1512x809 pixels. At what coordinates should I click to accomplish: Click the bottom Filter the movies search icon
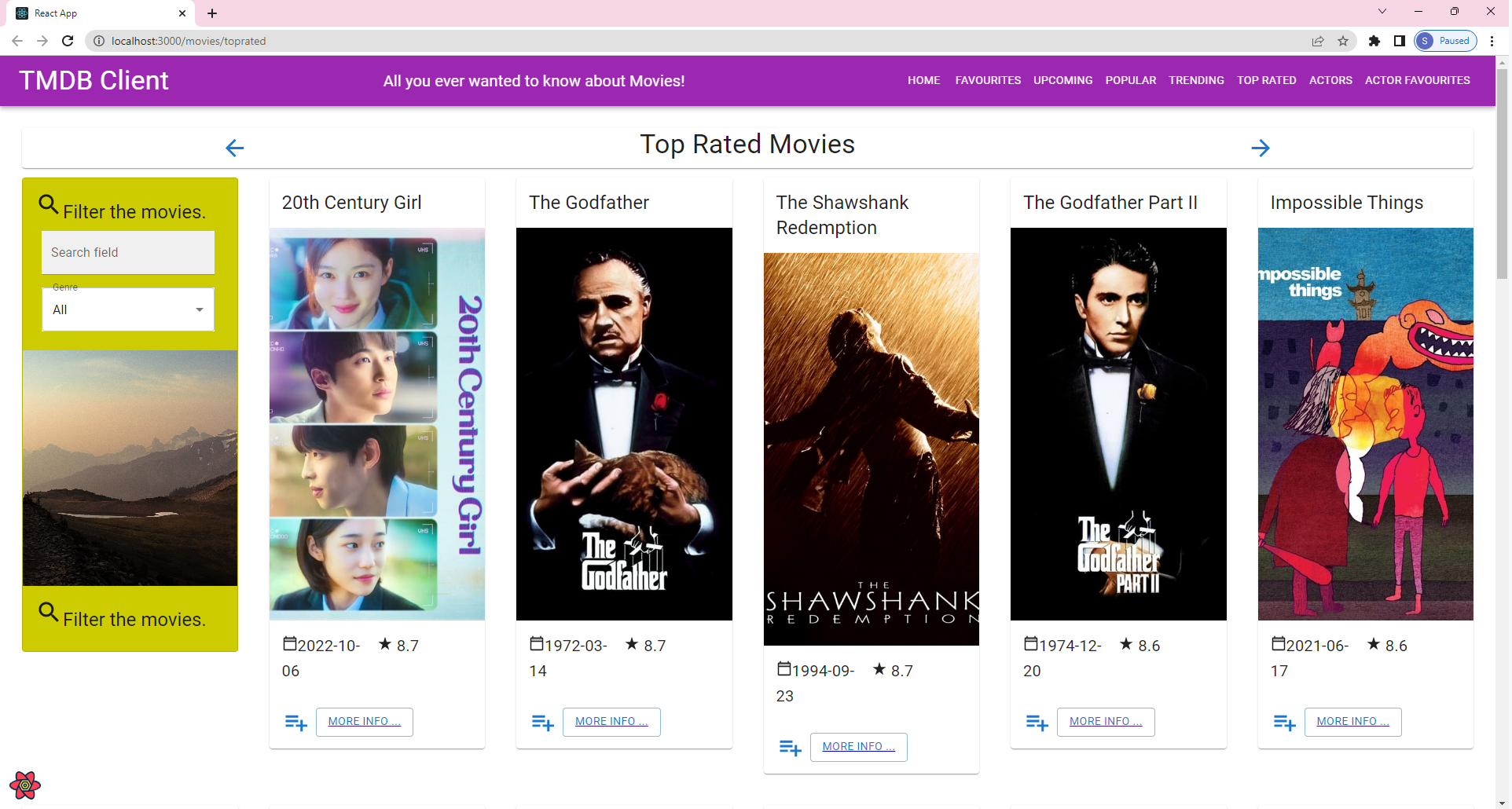coord(49,613)
